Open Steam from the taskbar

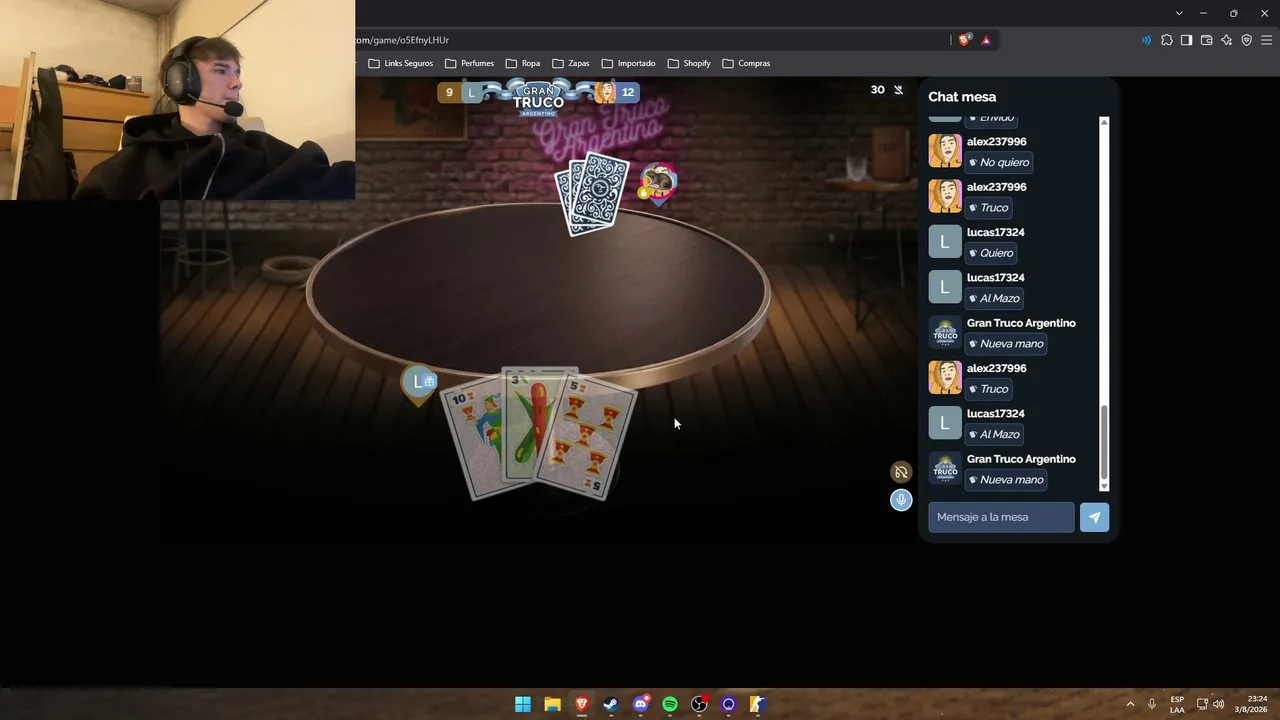pos(611,704)
